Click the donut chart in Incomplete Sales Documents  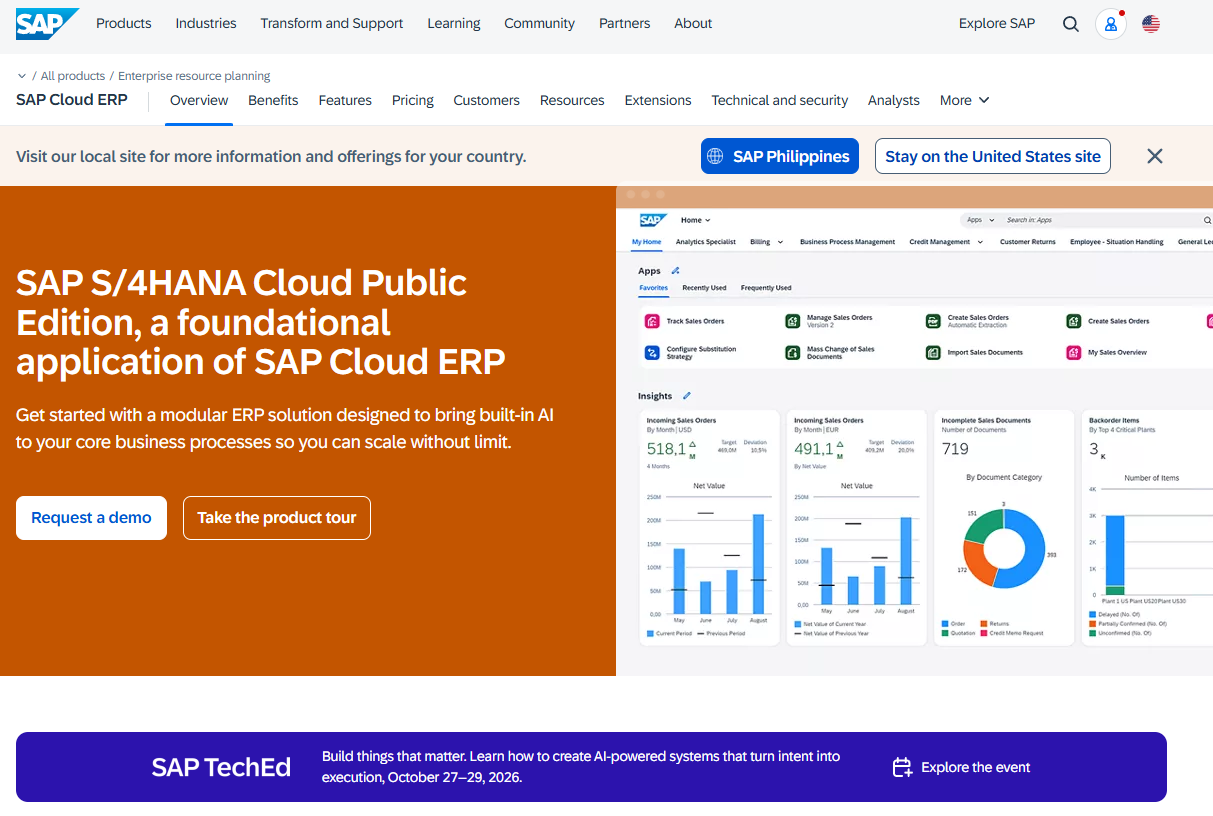pos(1004,547)
